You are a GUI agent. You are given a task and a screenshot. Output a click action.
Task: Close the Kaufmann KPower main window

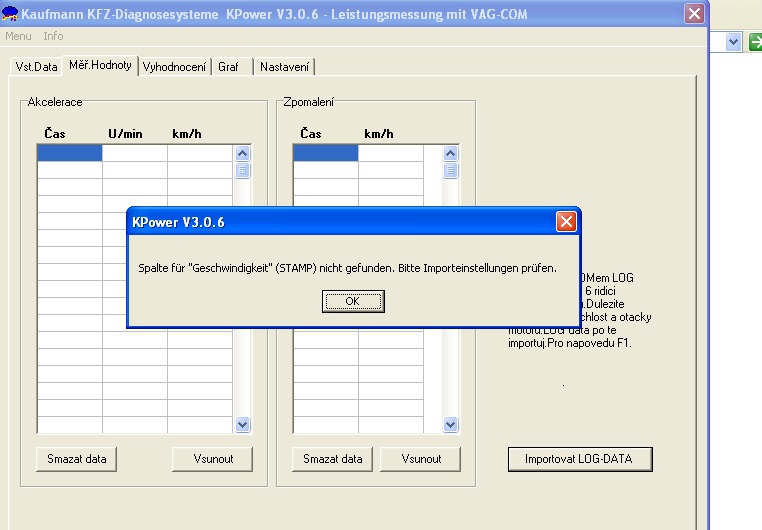tap(694, 14)
